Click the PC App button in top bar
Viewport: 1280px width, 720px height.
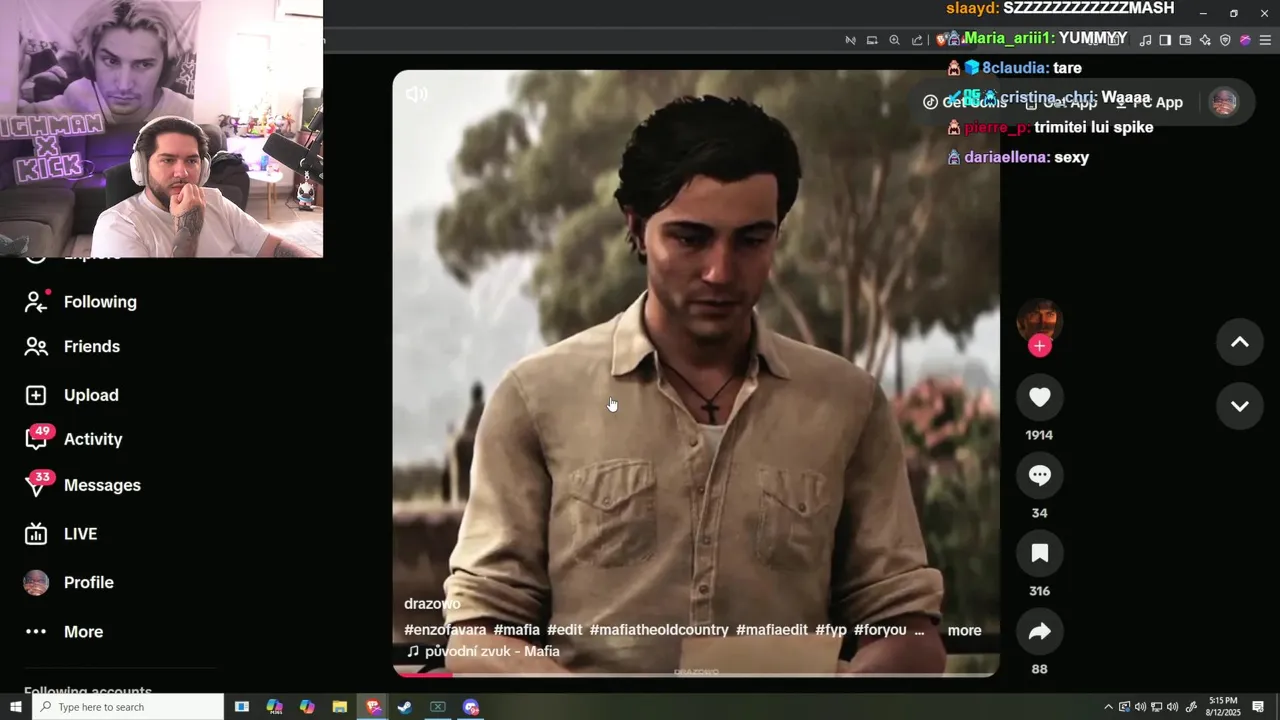[1149, 102]
